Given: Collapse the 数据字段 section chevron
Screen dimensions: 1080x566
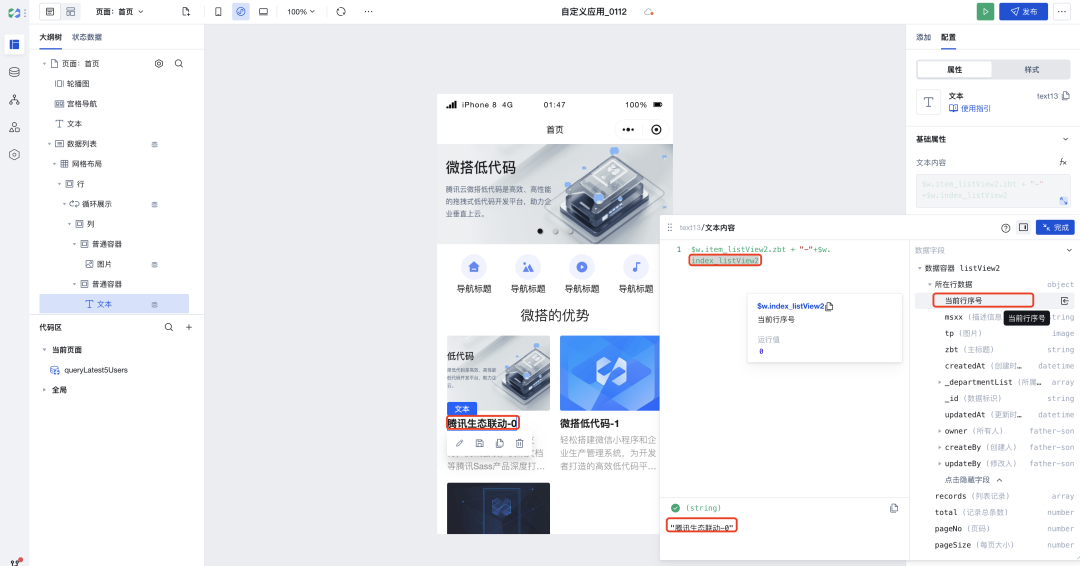Looking at the screenshot, I should [1069, 251].
